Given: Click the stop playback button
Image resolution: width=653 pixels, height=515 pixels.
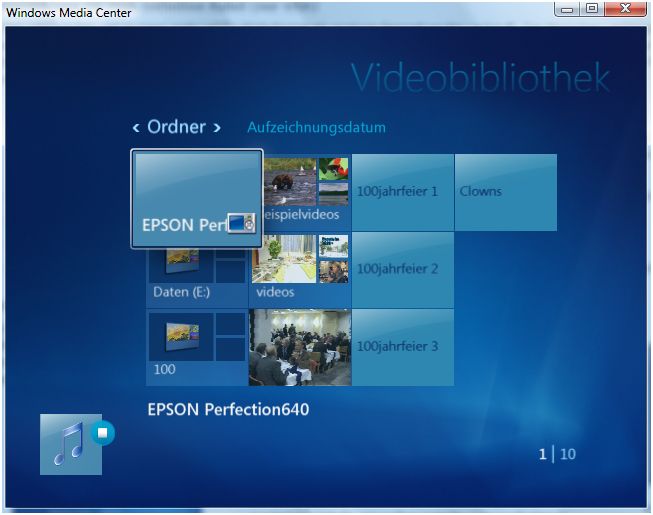Looking at the screenshot, I should 102,433.
